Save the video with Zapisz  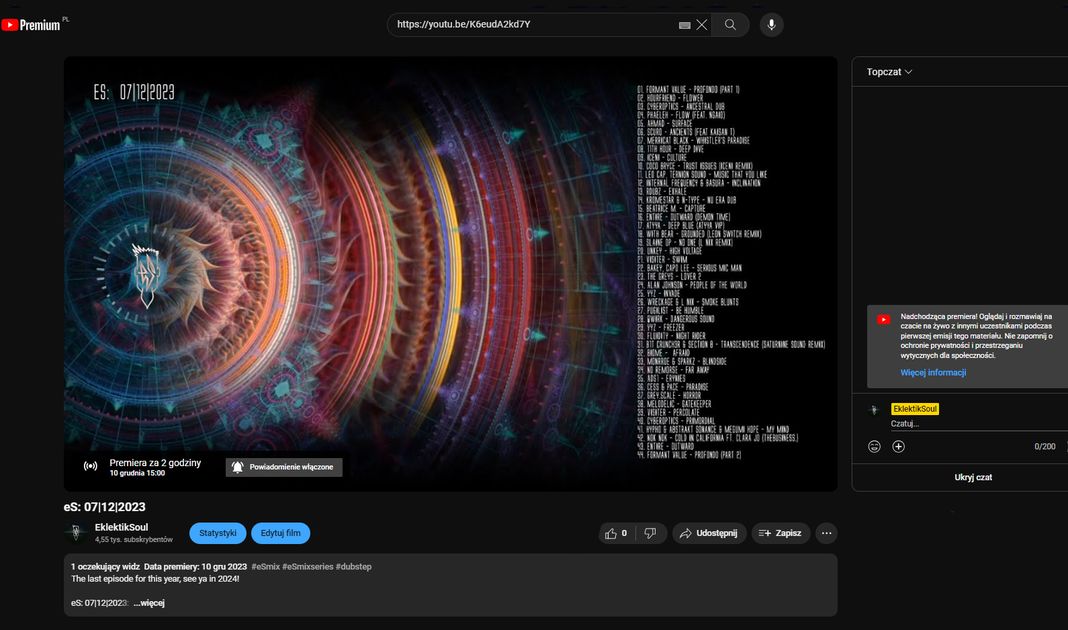(780, 533)
